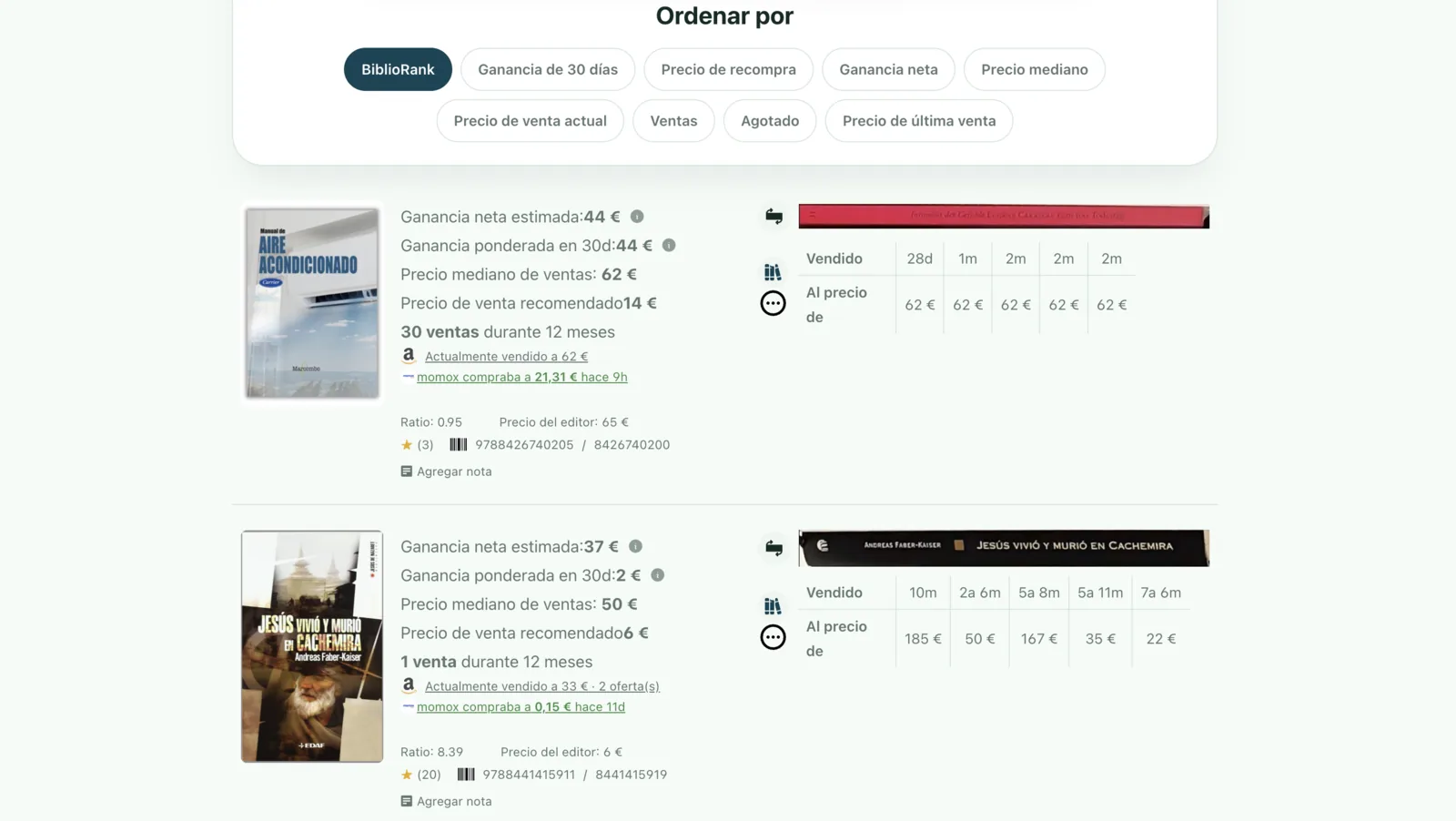Click the barcode icon next to 9788441415911
This screenshot has width=1456, height=821.
point(466,775)
